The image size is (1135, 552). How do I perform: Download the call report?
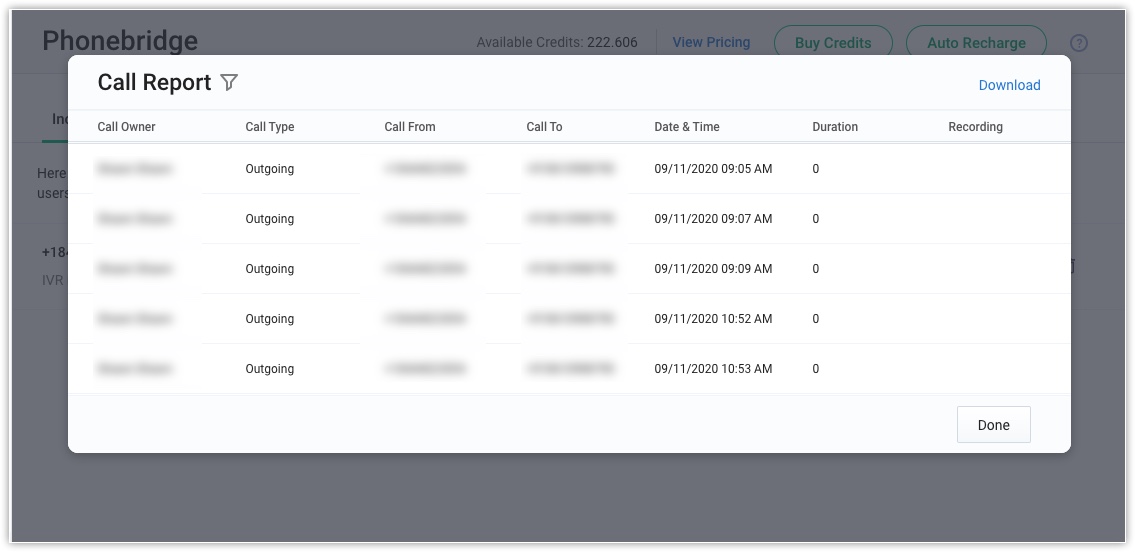tap(1009, 85)
